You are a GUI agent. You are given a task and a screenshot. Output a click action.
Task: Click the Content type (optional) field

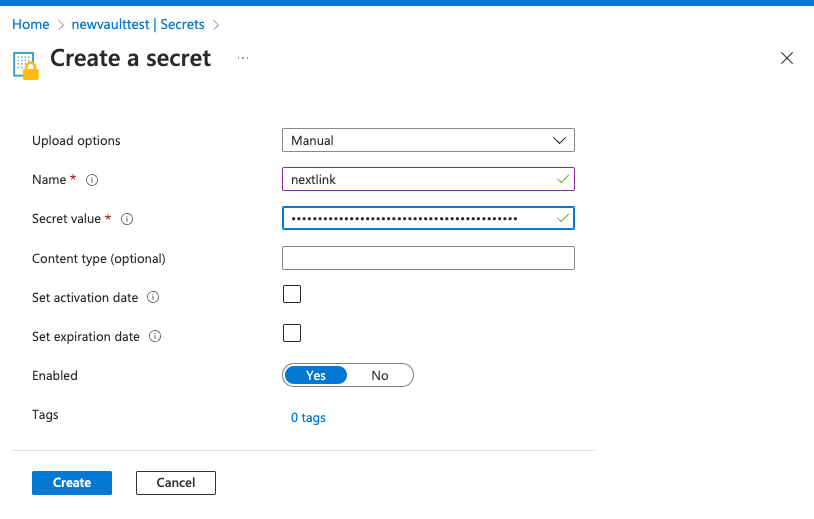pos(428,258)
